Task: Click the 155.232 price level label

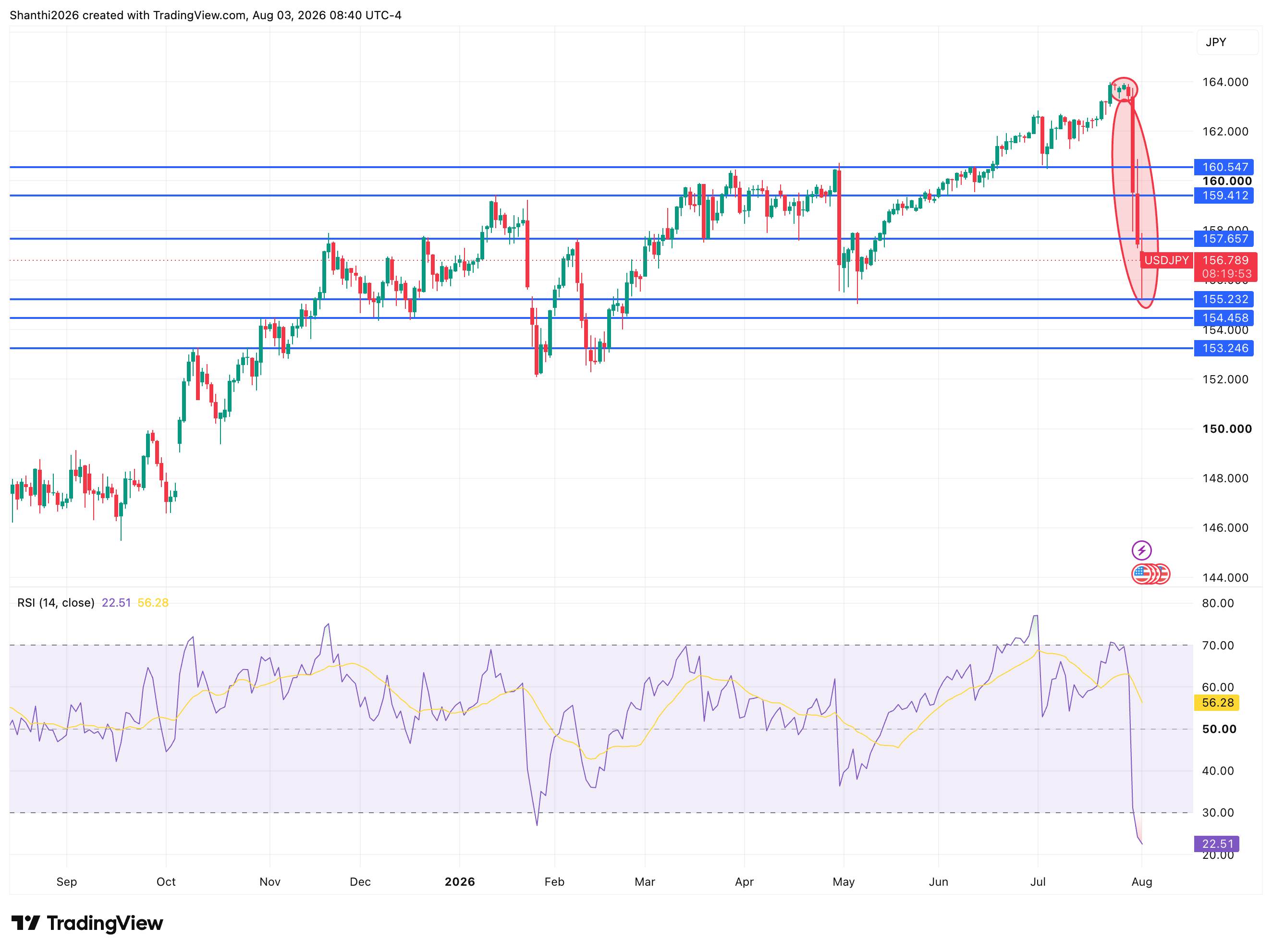Action: click(1223, 299)
